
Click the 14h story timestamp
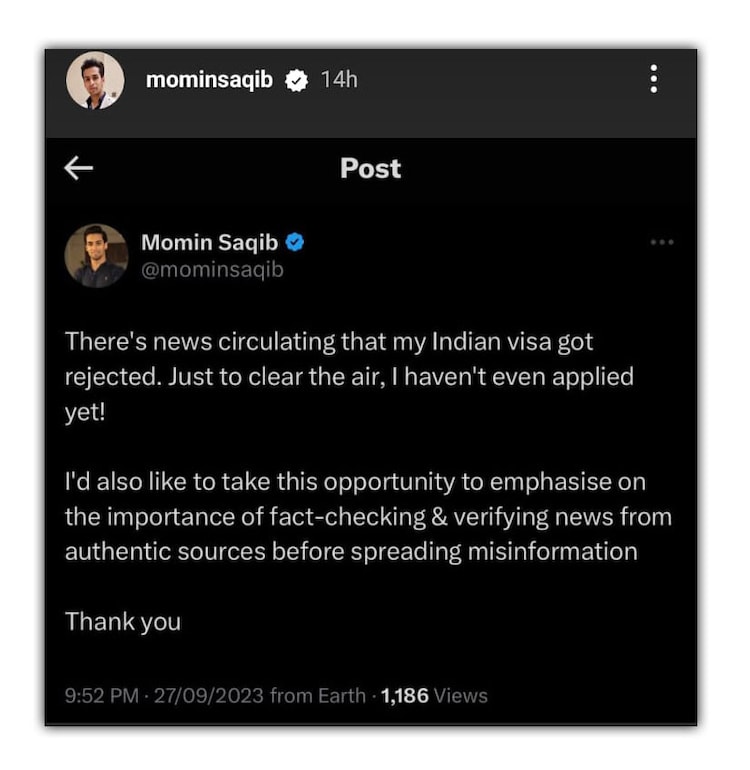pos(339,80)
